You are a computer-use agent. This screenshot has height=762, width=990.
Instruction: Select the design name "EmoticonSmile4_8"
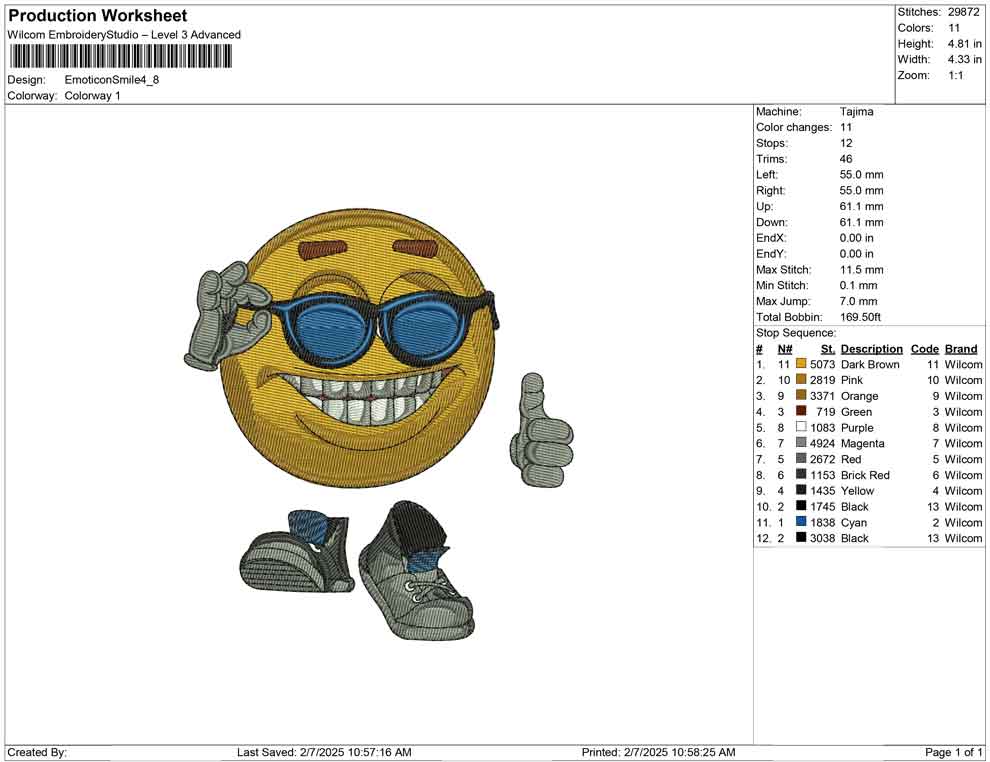point(112,80)
